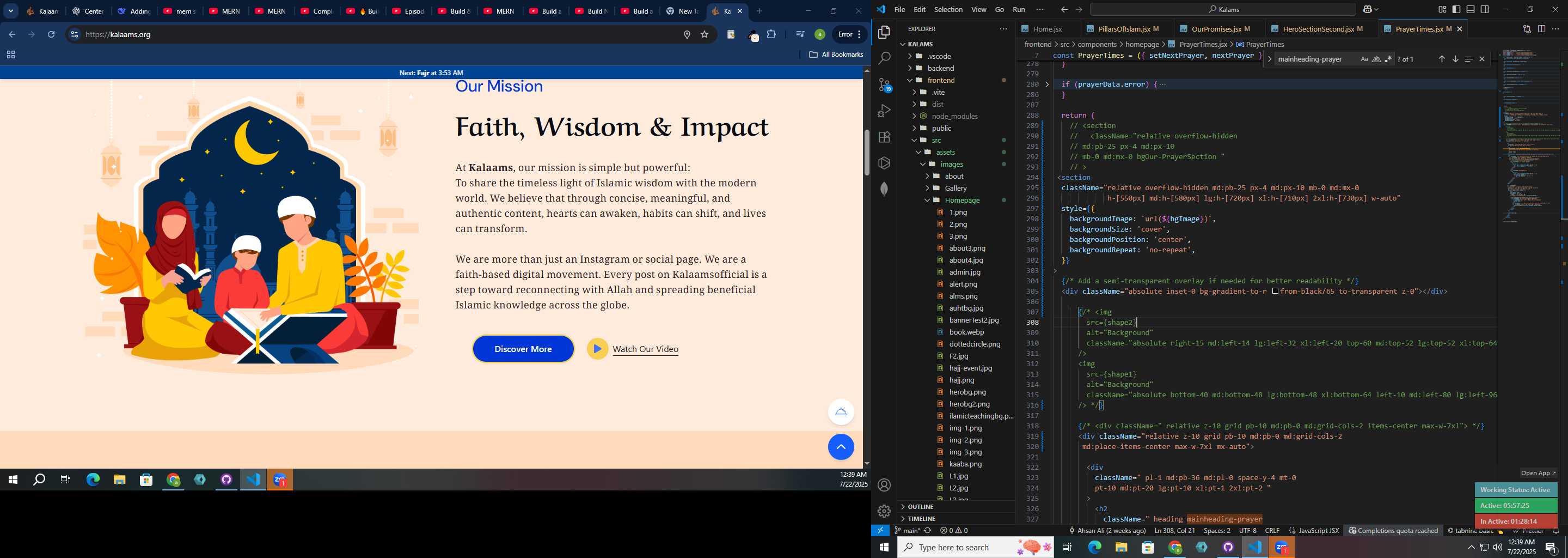Open the MongoDB leaf icon view

coord(884,190)
